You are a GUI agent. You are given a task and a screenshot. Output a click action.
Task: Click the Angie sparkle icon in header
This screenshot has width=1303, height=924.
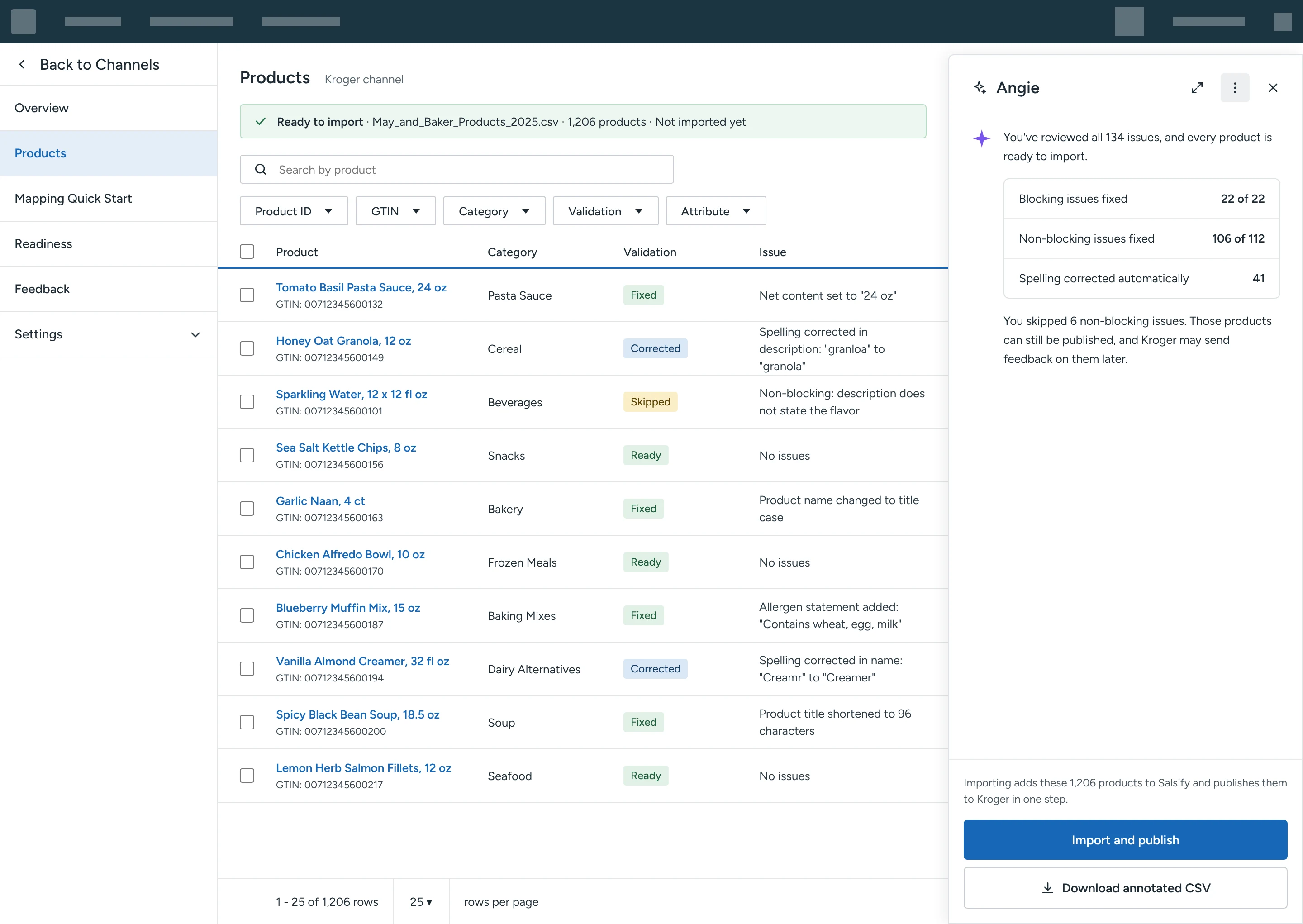click(x=980, y=88)
